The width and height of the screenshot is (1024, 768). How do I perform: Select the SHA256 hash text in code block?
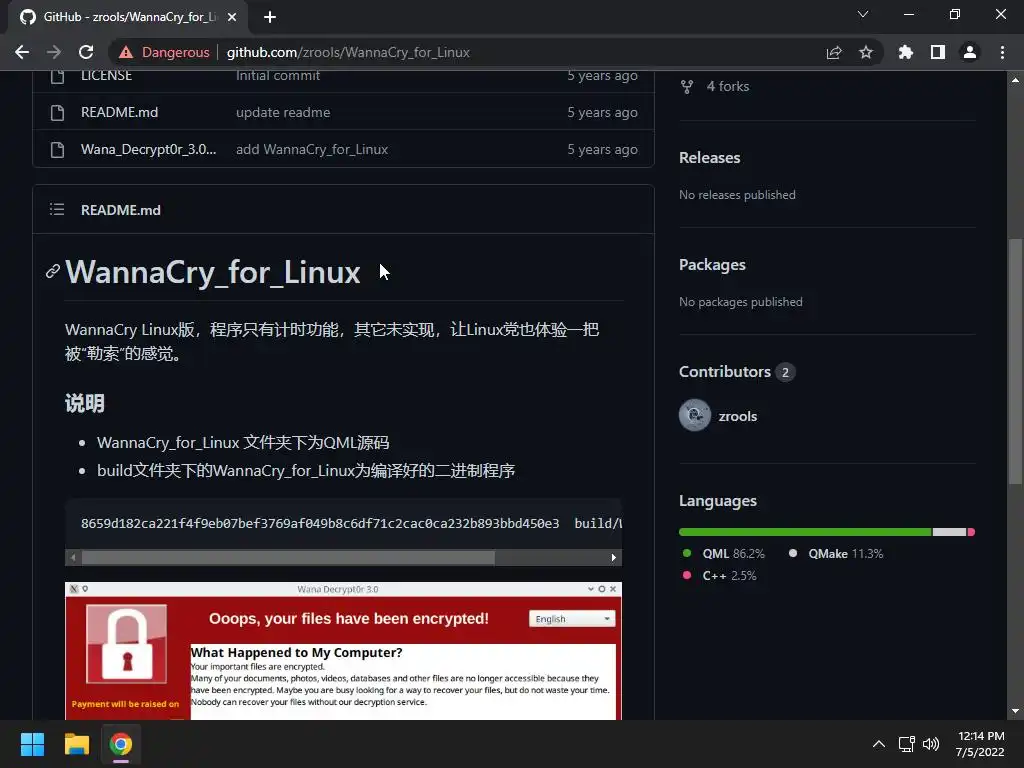pos(320,524)
